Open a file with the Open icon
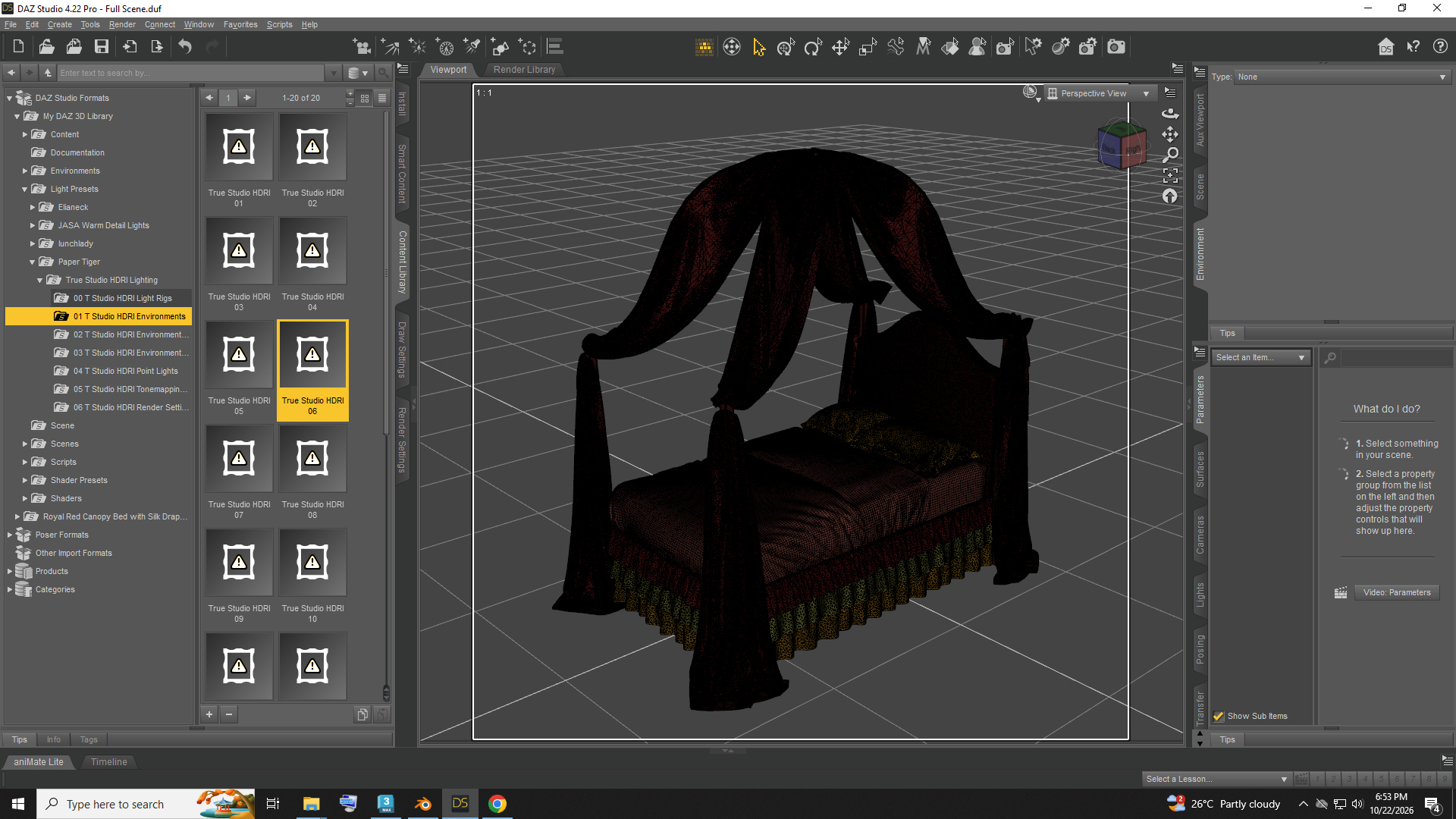1456x819 pixels. coord(46,47)
